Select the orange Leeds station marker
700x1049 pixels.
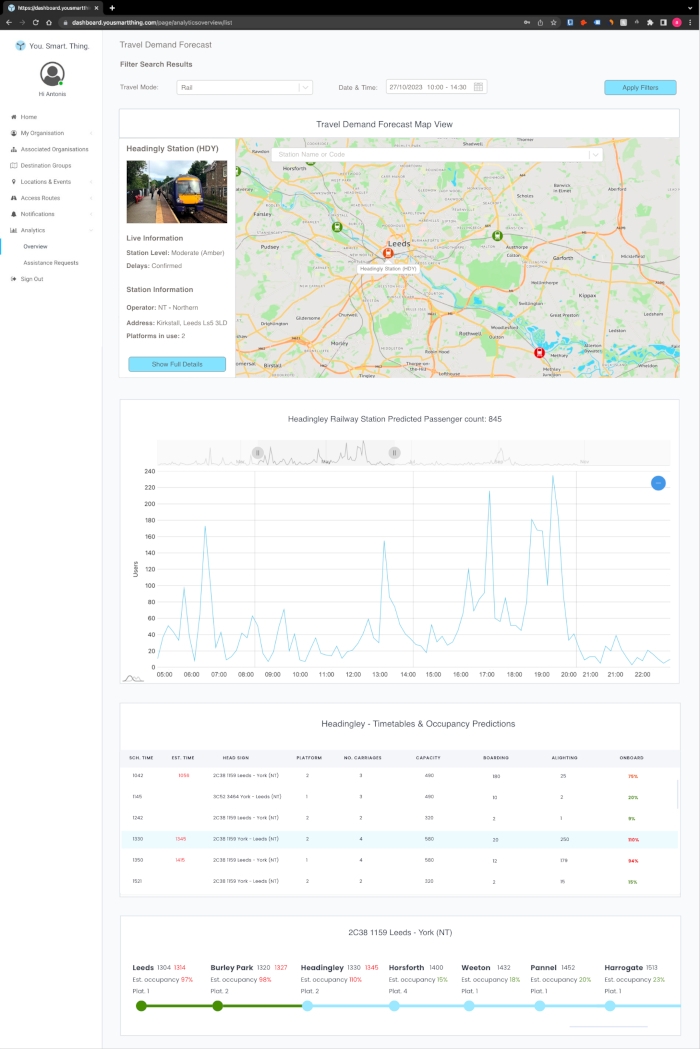(x=387, y=253)
